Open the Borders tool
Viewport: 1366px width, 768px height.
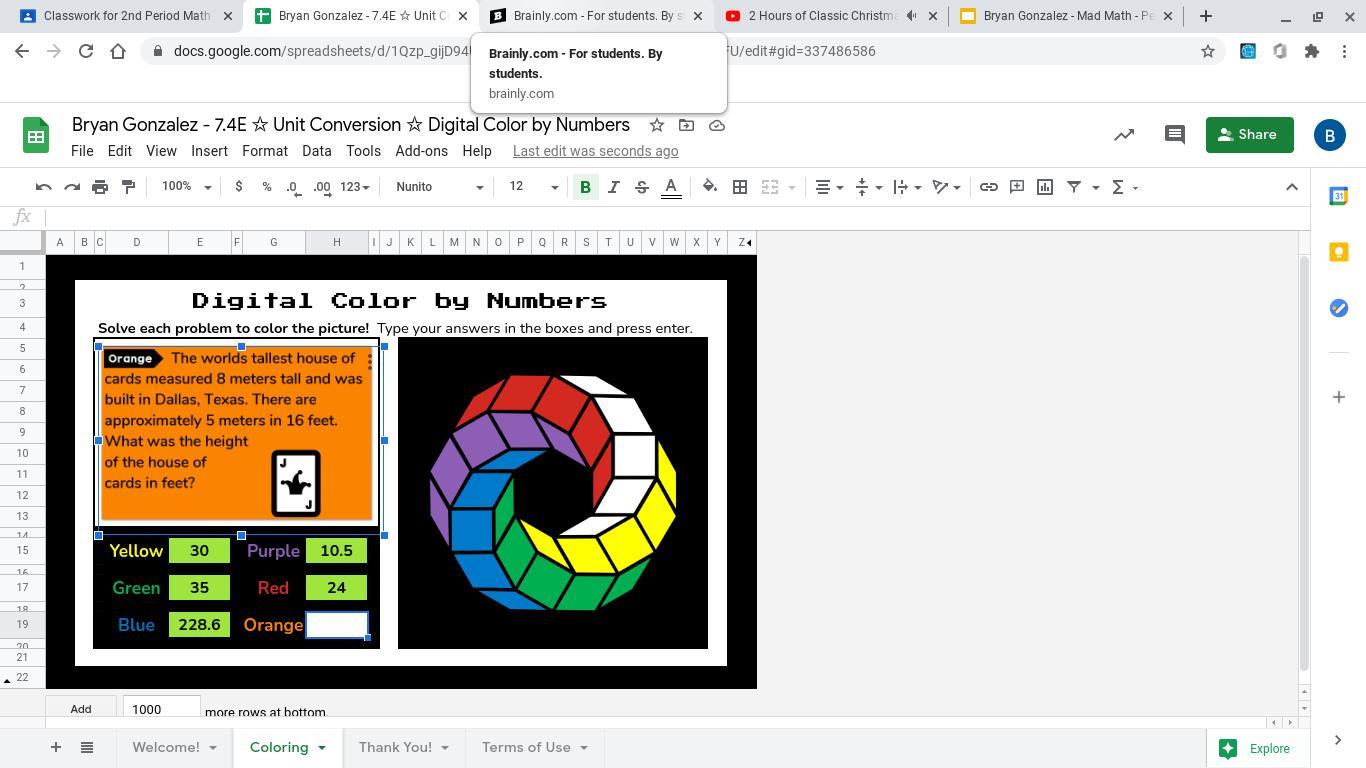tap(740, 187)
